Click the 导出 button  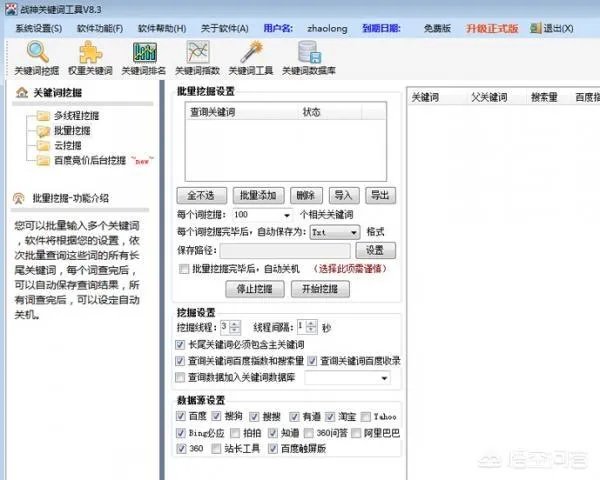click(380, 196)
